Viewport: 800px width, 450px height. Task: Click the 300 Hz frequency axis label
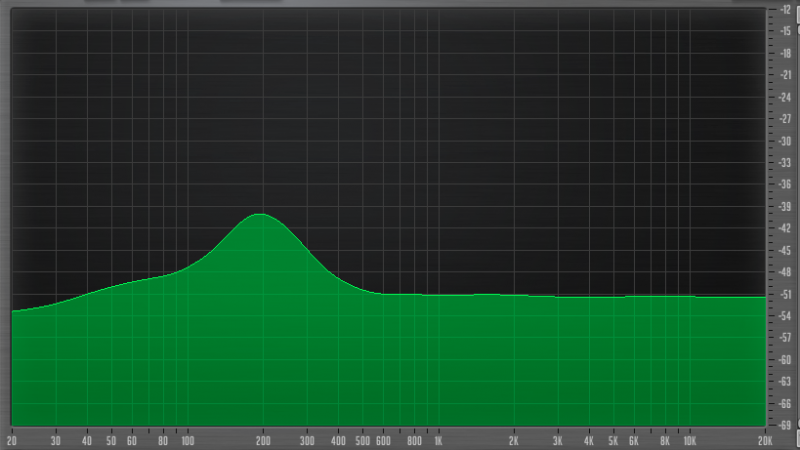(x=307, y=440)
